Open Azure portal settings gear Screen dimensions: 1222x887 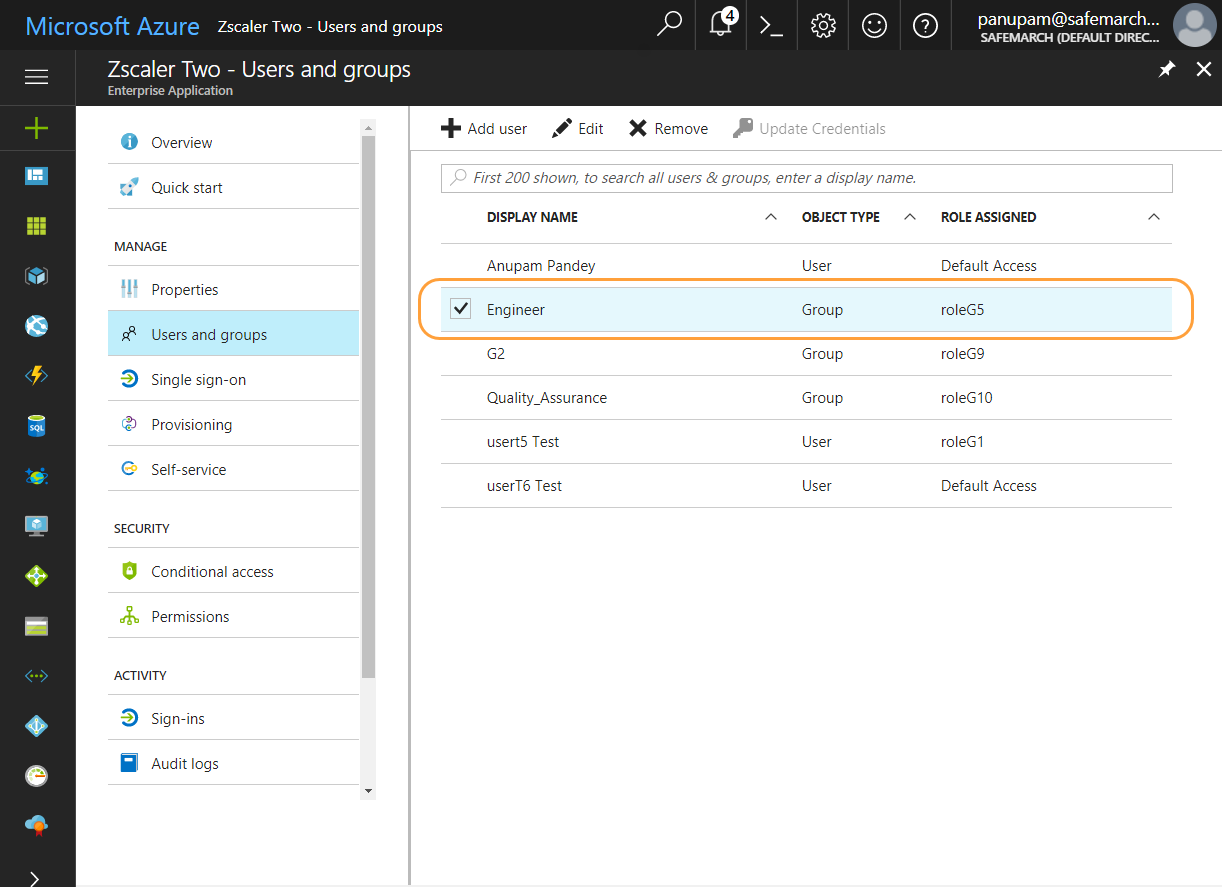(822, 25)
